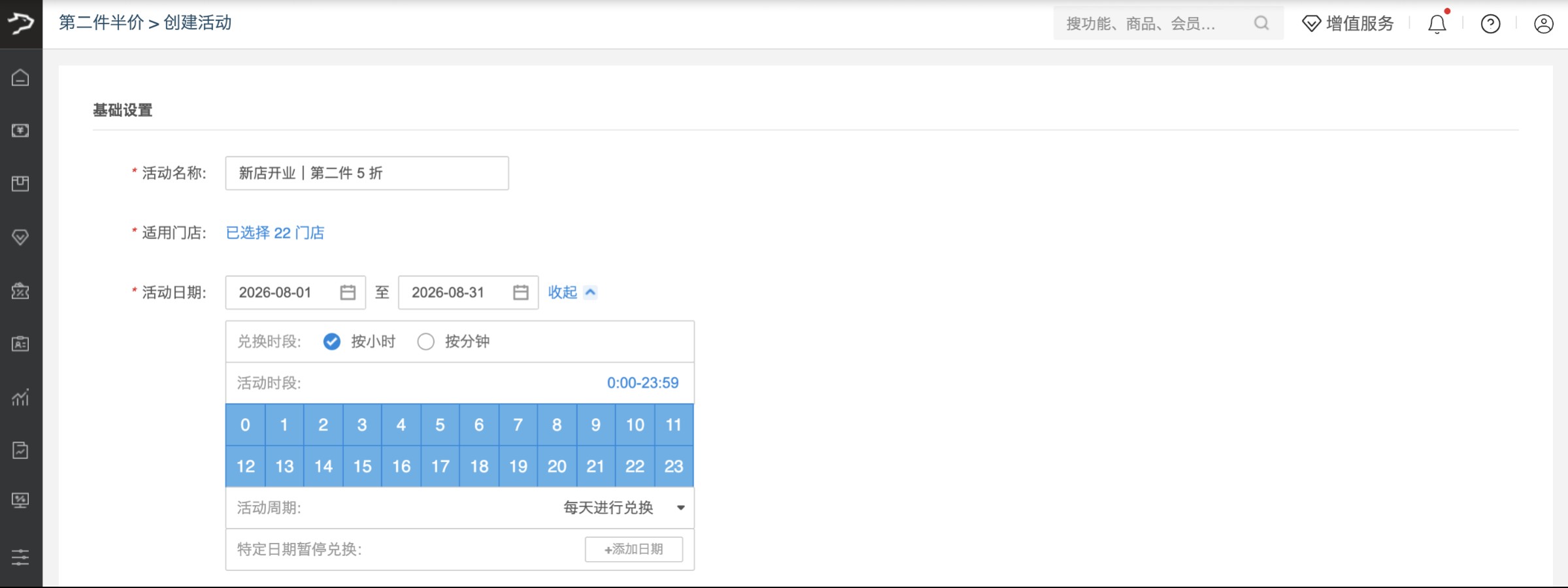The width and height of the screenshot is (1568, 588).
Task: Open the coupon ticket sidebar icon
Action: (20, 291)
